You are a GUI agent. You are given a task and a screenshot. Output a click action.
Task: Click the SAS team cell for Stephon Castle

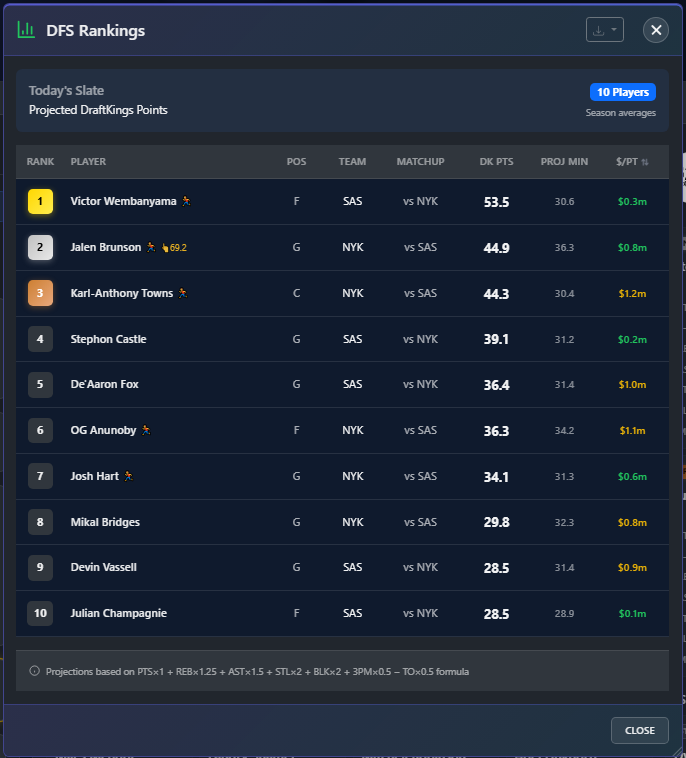click(352, 339)
